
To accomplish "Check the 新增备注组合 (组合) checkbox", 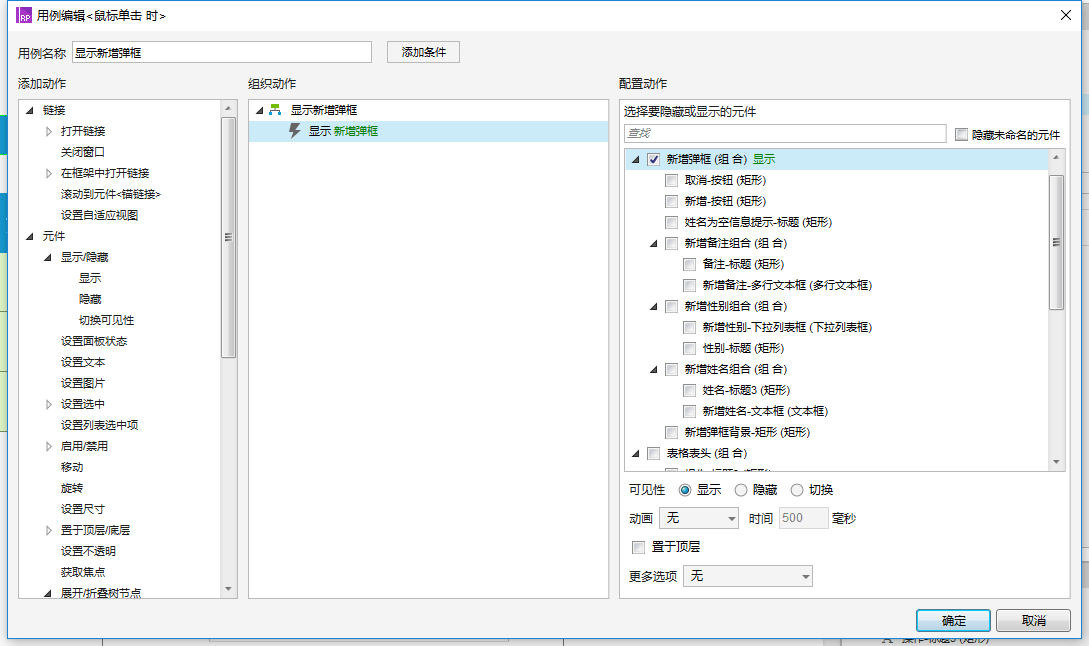I will (x=672, y=243).
